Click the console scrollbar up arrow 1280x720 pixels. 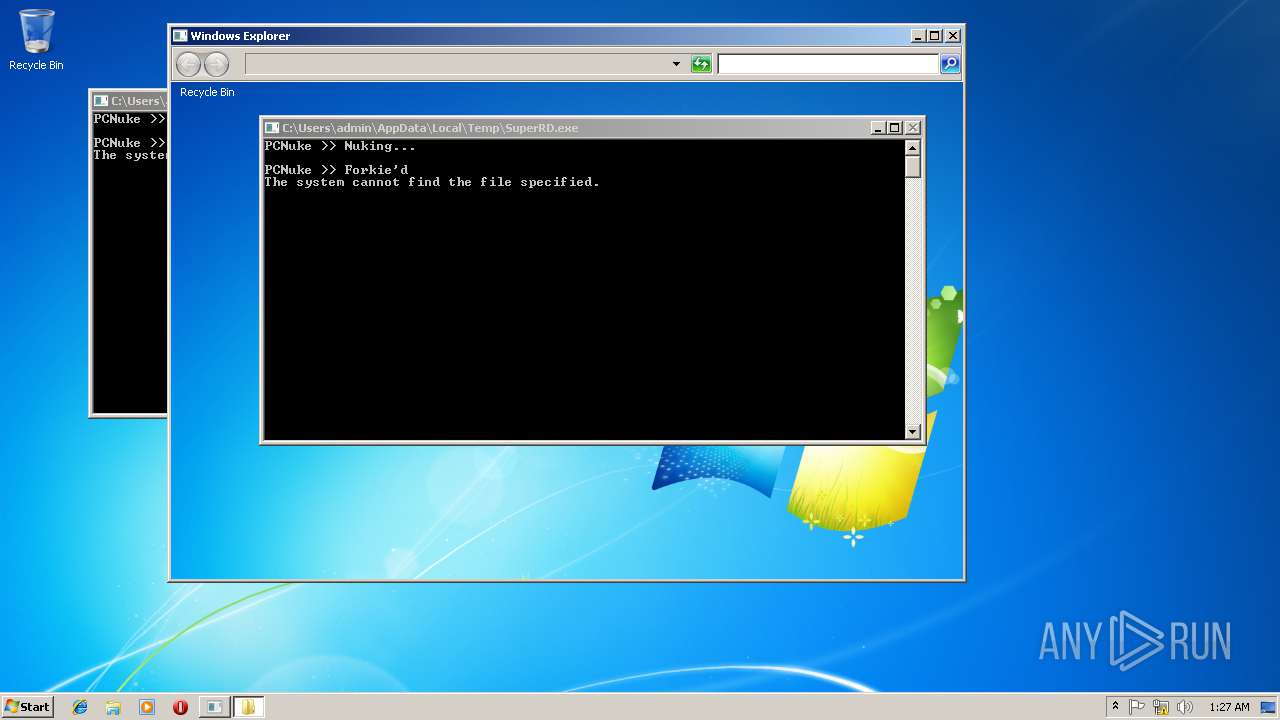pyautogui.click(x=912, y=147)
